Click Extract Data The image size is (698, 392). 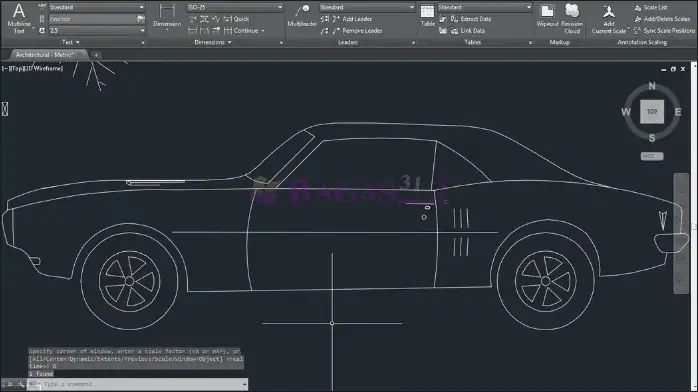471,19
